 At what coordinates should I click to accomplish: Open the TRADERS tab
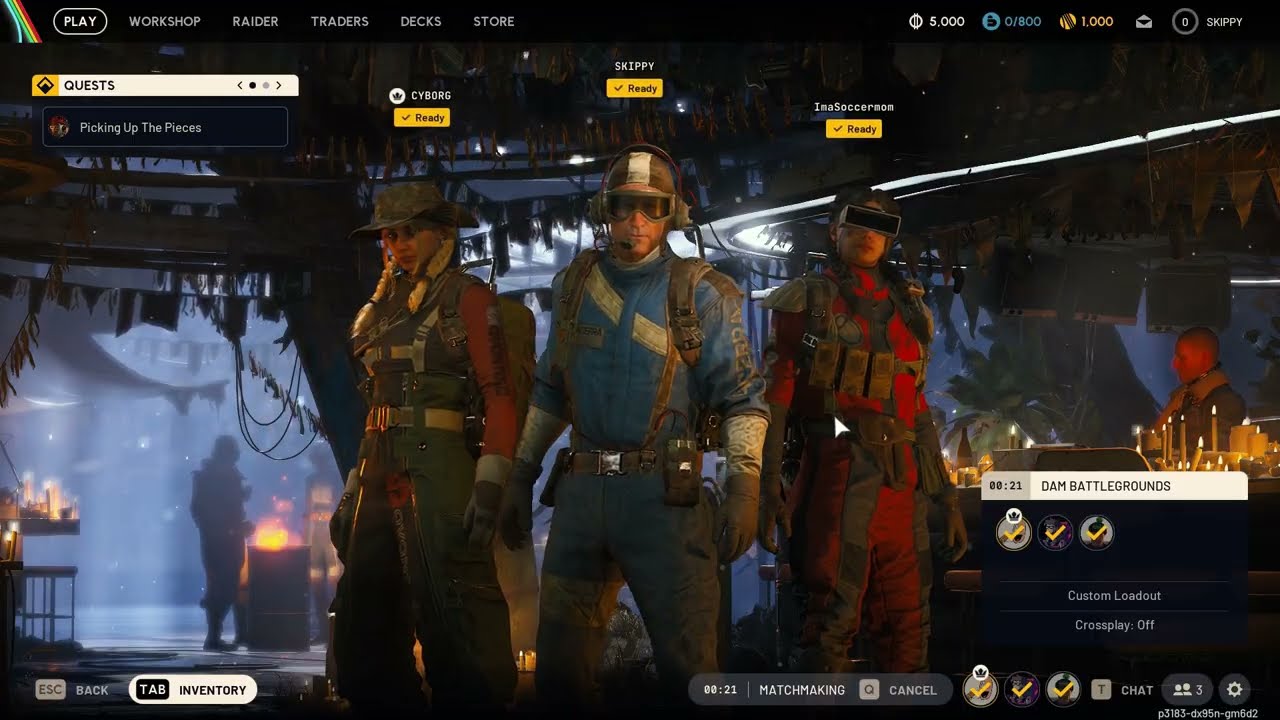pyautogui.click(x=340, y=21)
